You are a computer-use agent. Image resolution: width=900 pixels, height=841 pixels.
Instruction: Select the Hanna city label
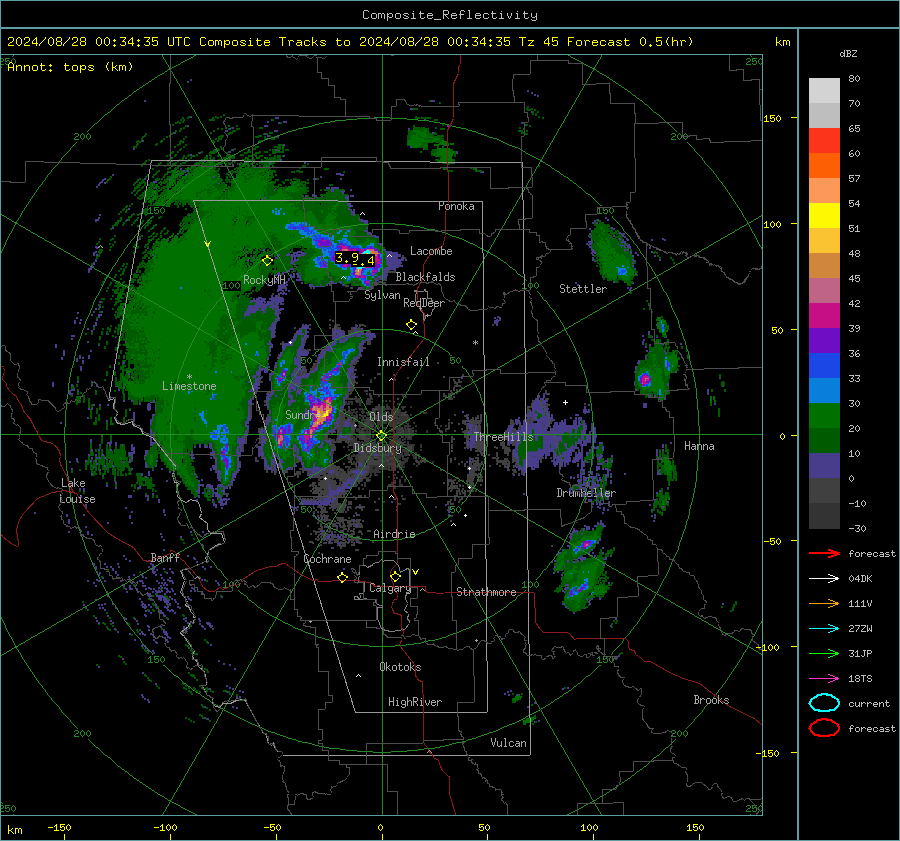pos(699,446)
